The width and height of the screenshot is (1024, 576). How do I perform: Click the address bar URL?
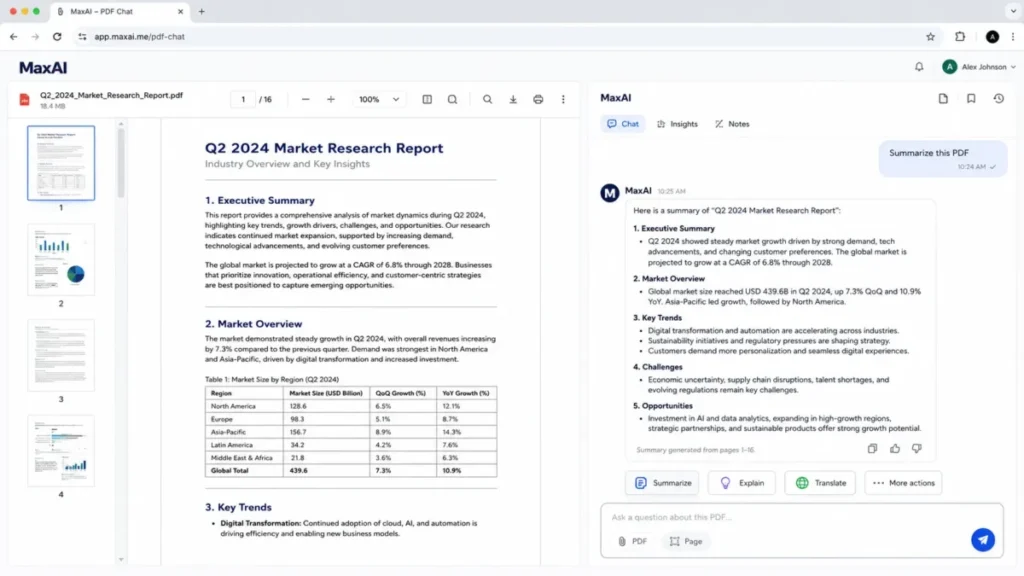[139, 37]
